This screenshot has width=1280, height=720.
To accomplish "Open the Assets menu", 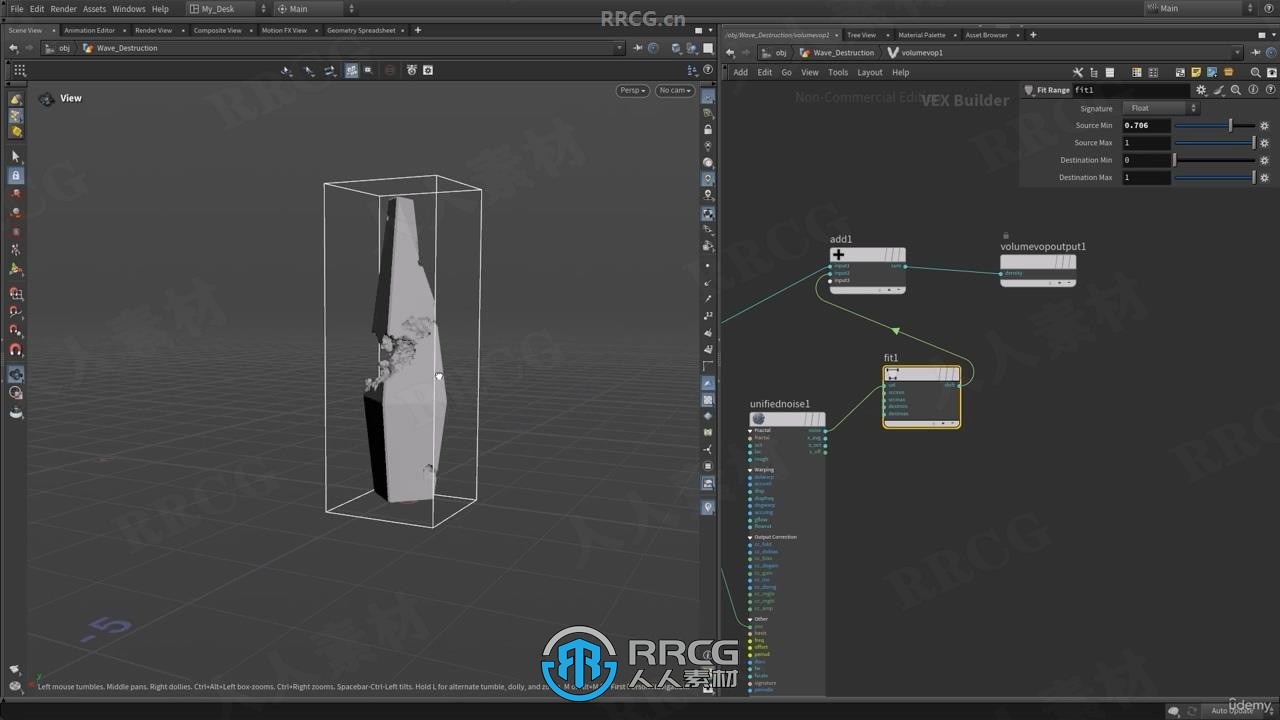I will tap(94, 8).
